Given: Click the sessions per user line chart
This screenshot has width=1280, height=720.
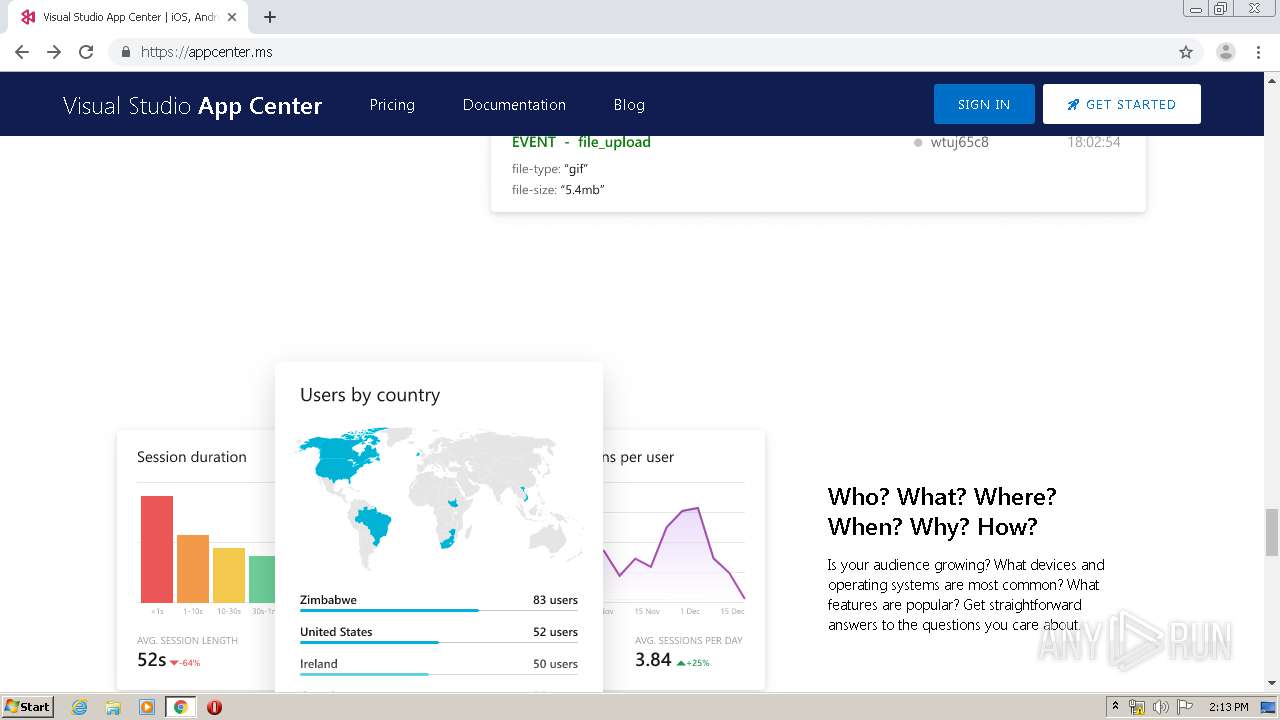Looking at the screenshot, I should (674, 552).
